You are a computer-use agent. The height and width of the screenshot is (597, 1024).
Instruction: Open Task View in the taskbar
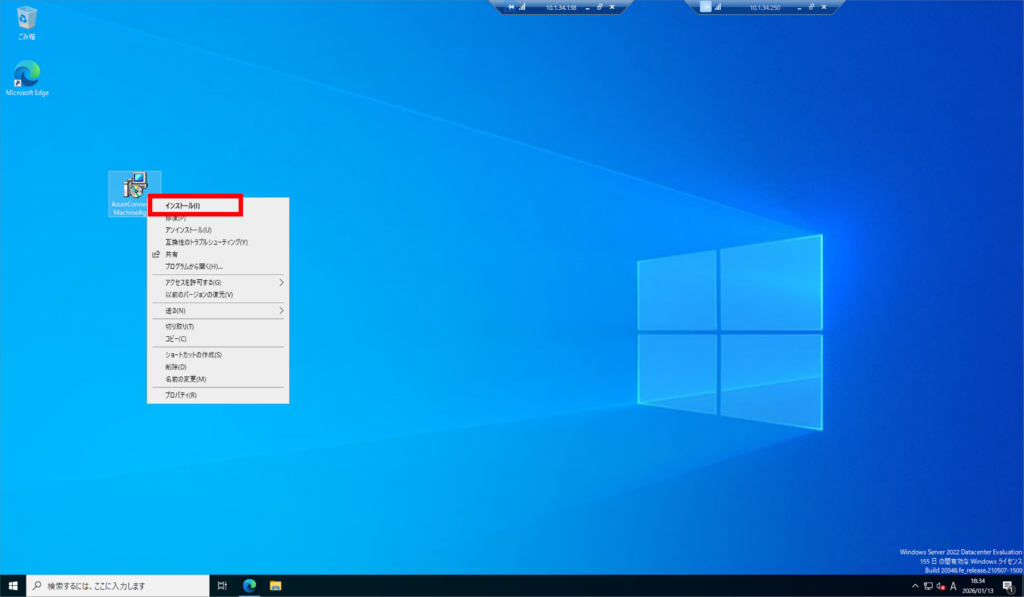tap(222, 585)
